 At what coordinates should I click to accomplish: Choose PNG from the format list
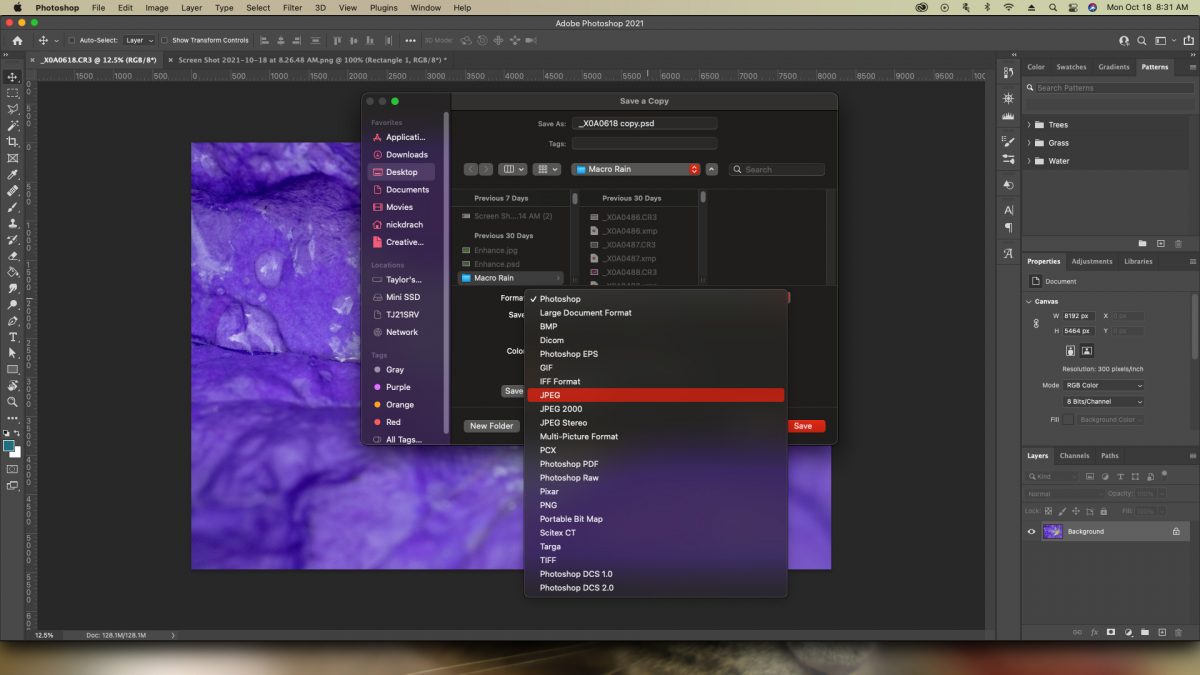point(656,505)
